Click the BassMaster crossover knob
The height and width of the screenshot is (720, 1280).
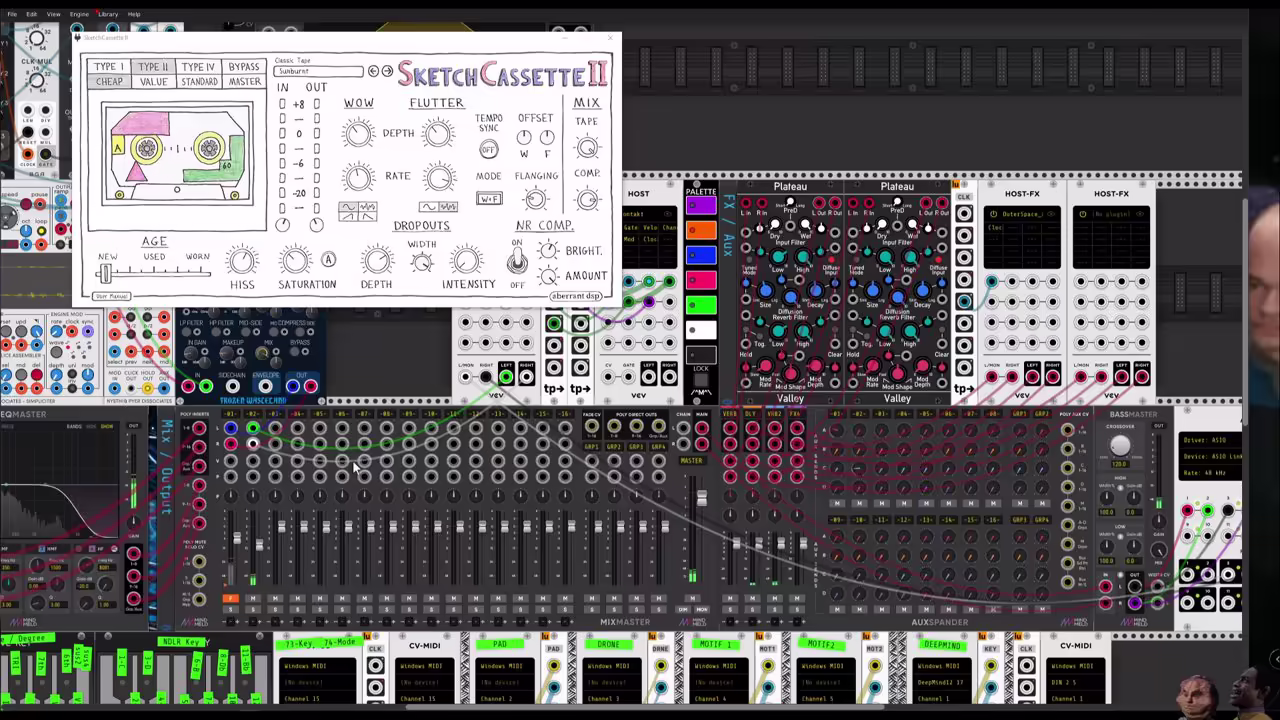1120,446
